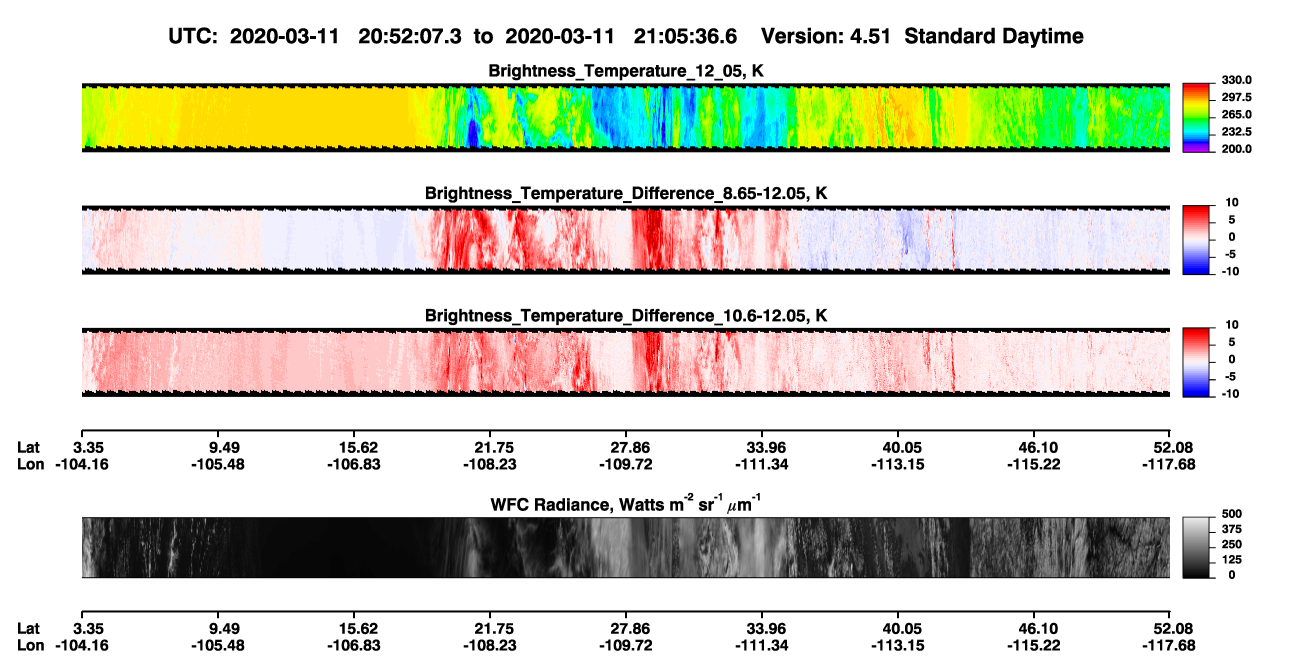Image resolution: width=1300 pixels, height=667 pixels.
Task: Click longitude -111.34 on the axis above WFC Radiance
Action: (x=762, y=464)
